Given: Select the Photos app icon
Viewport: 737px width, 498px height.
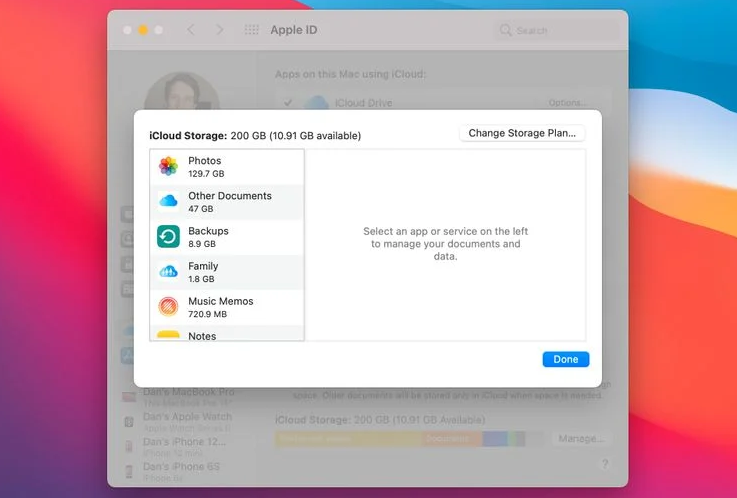Looking at the screenshot, I should point(168,167).
